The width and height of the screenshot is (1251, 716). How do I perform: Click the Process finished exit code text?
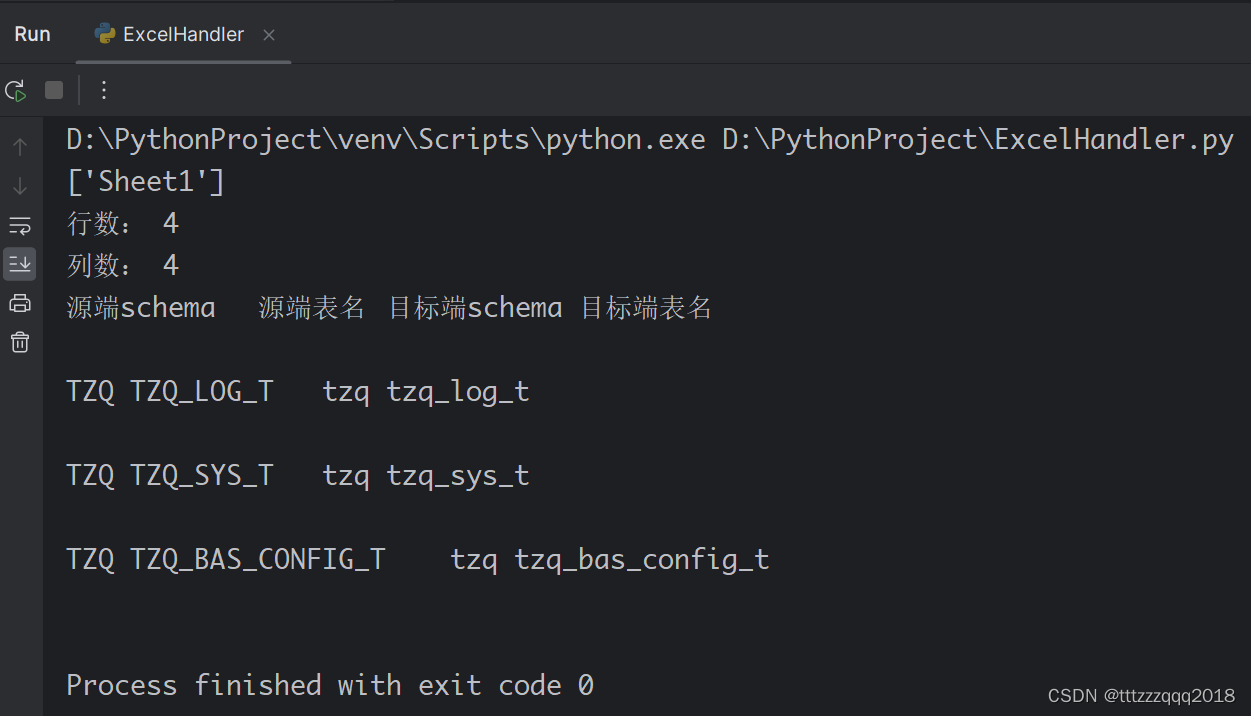click(329, 684)
